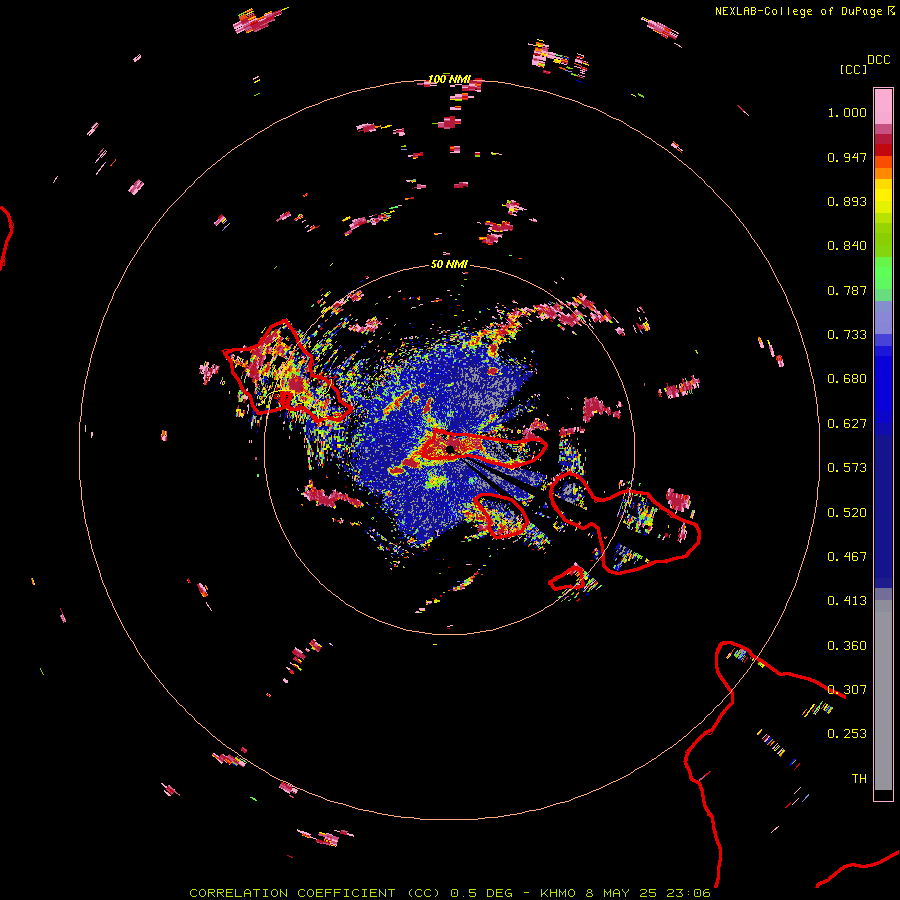Click the TH threshold label
This screenshot has width=900, height=900.
tap(859, 779)
